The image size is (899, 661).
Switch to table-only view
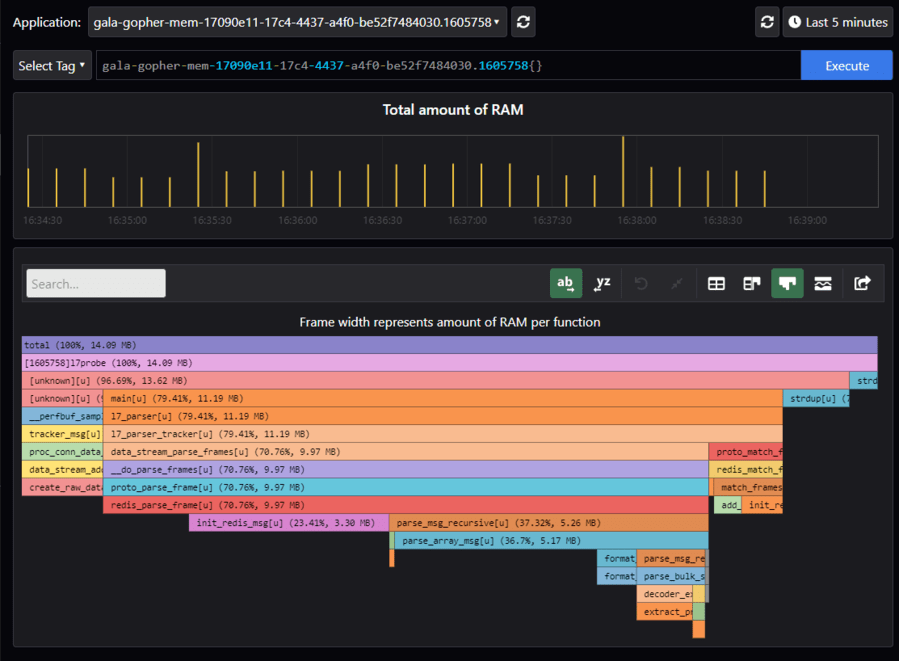716,284
